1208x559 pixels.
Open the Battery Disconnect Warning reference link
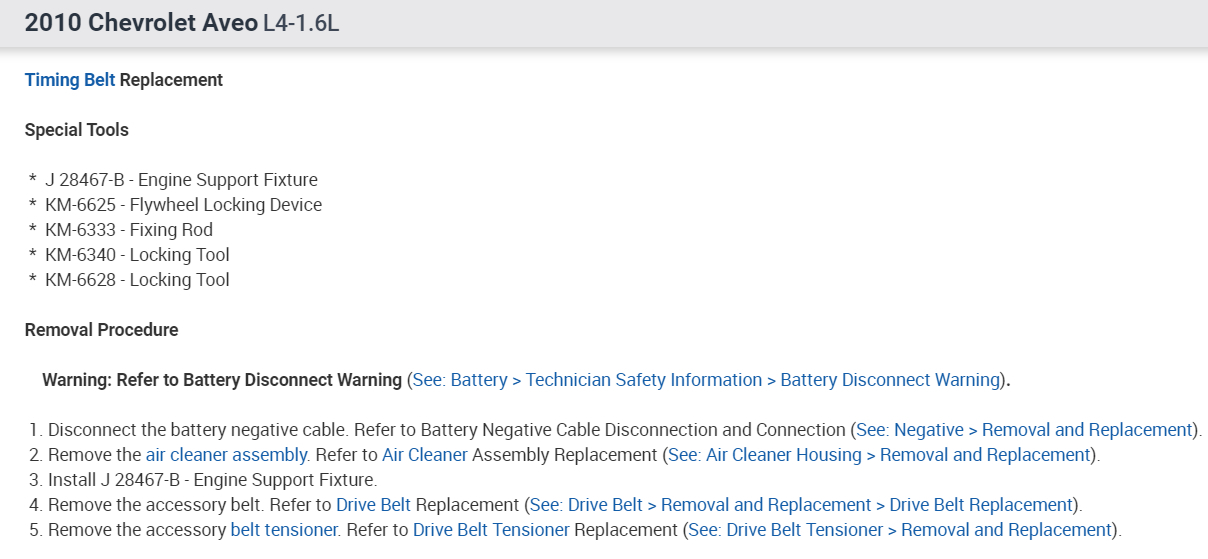[706, 380]
